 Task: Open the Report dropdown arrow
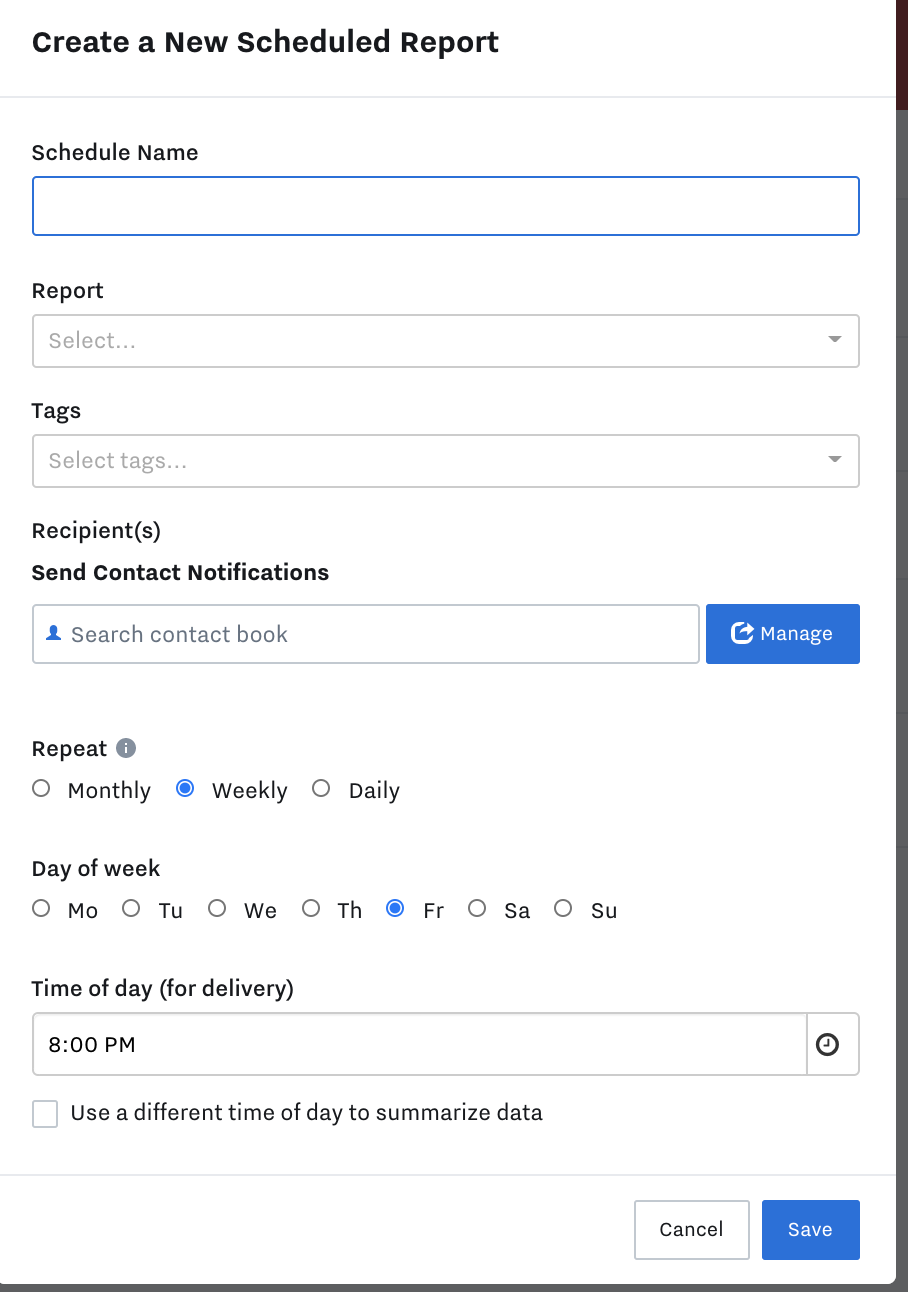[x=835, y=340]
